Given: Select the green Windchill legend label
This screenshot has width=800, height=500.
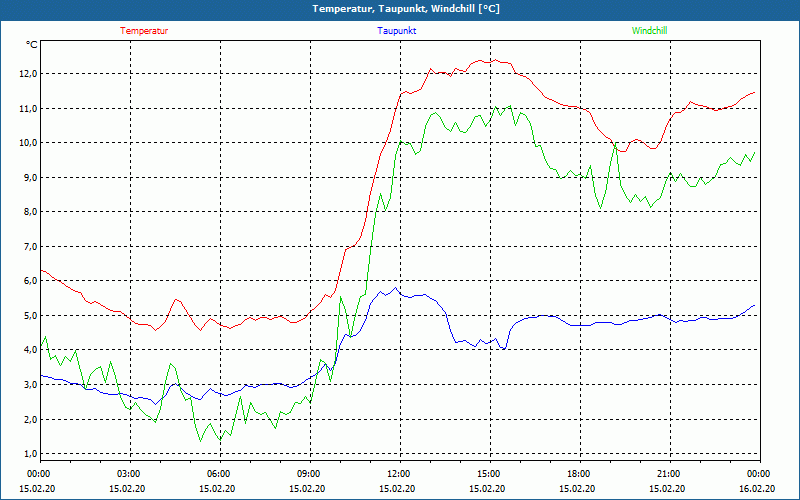Looking at the screenshot, I should point(649,31).
